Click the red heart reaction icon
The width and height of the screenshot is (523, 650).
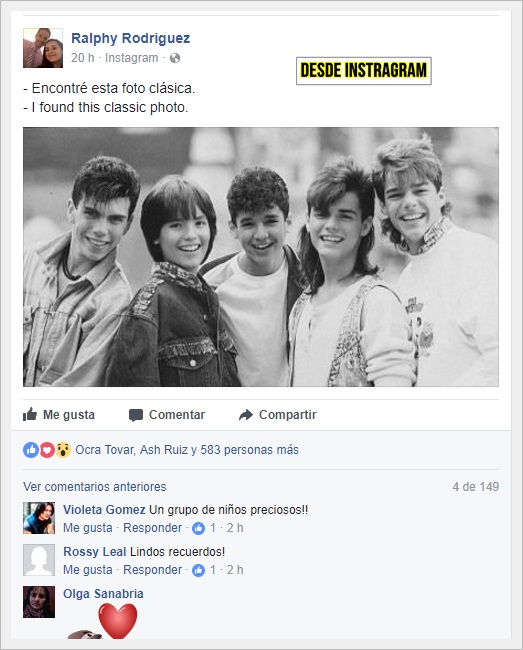pyautogui.click(x=47, y=450)
